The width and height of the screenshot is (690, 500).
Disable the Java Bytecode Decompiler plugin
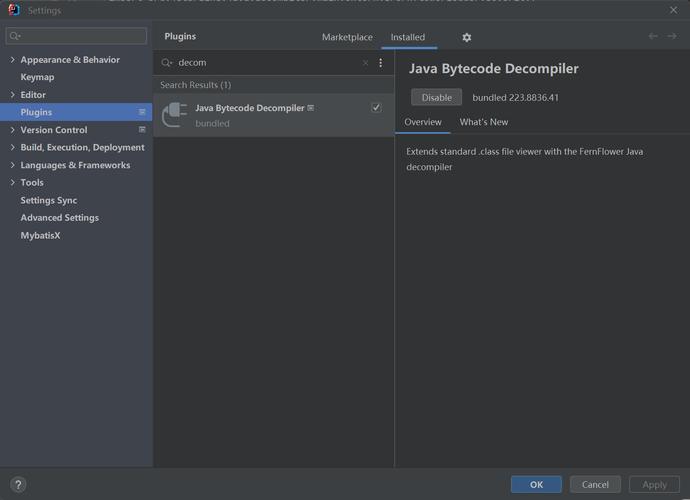(437, 97)
